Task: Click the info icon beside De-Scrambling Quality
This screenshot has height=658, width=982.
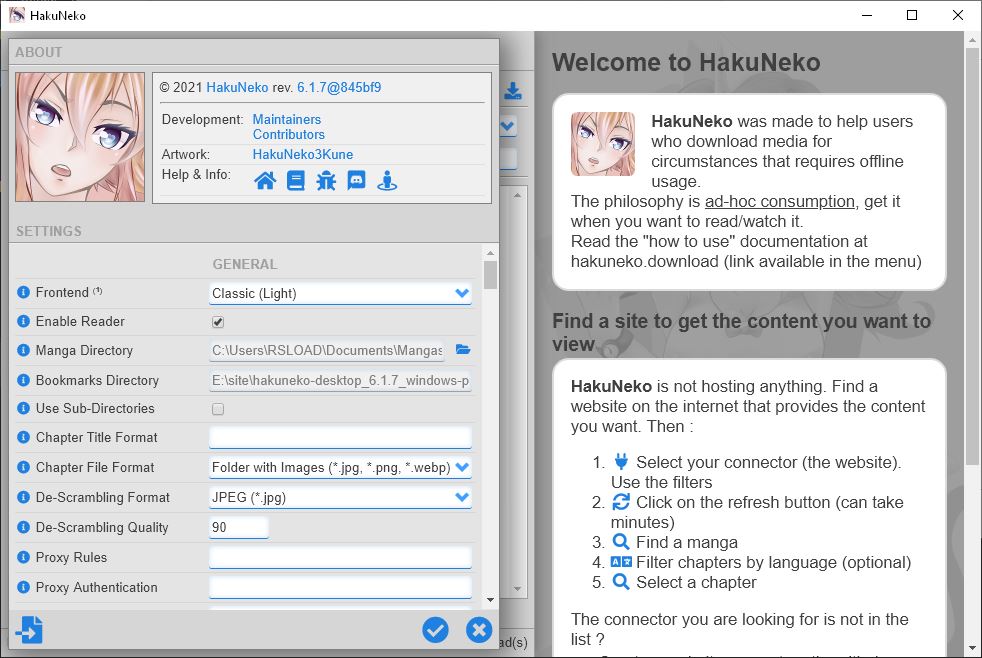Action: pos(23,527)
